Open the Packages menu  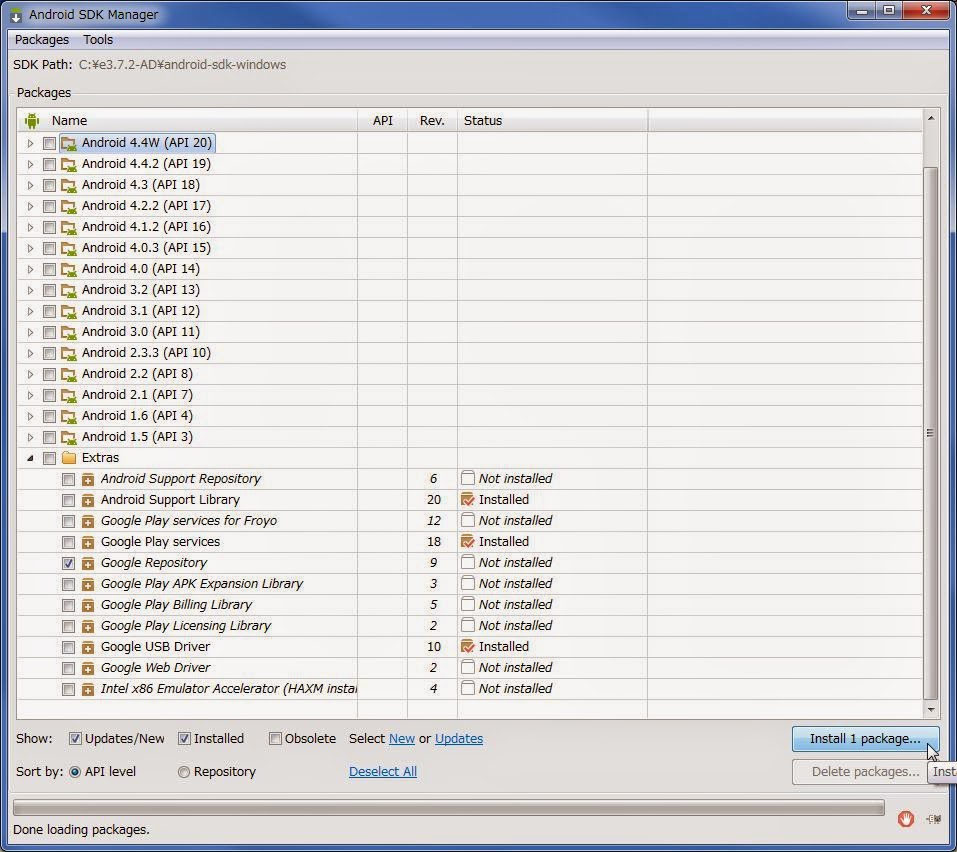42,40
